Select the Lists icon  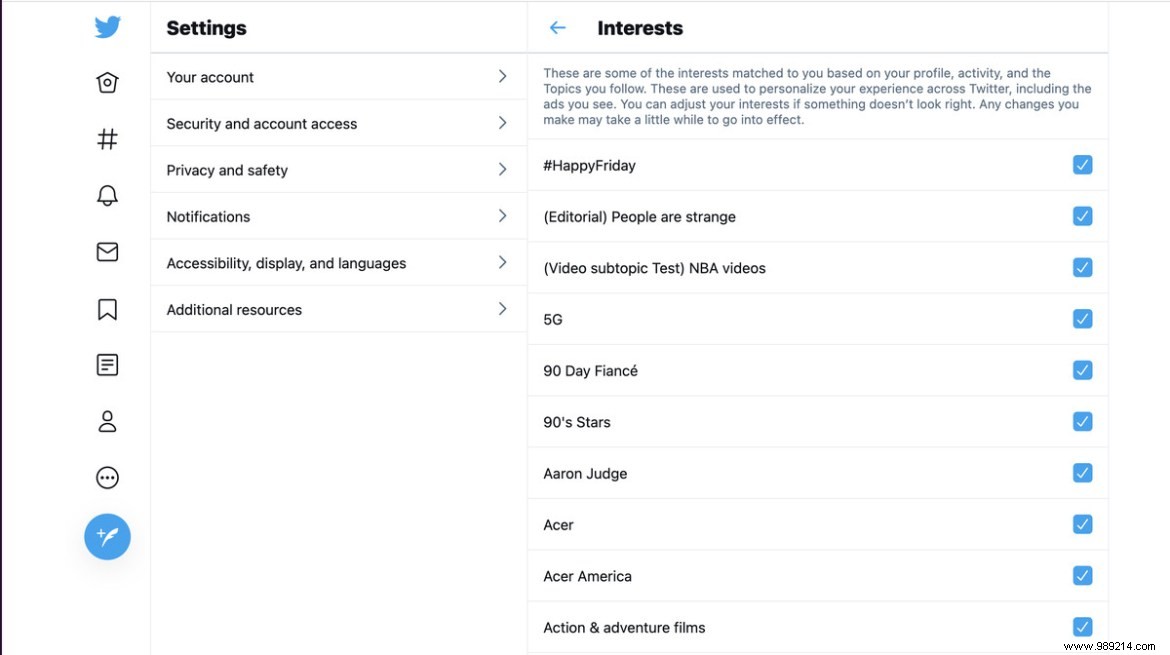(x=107, y=364)
